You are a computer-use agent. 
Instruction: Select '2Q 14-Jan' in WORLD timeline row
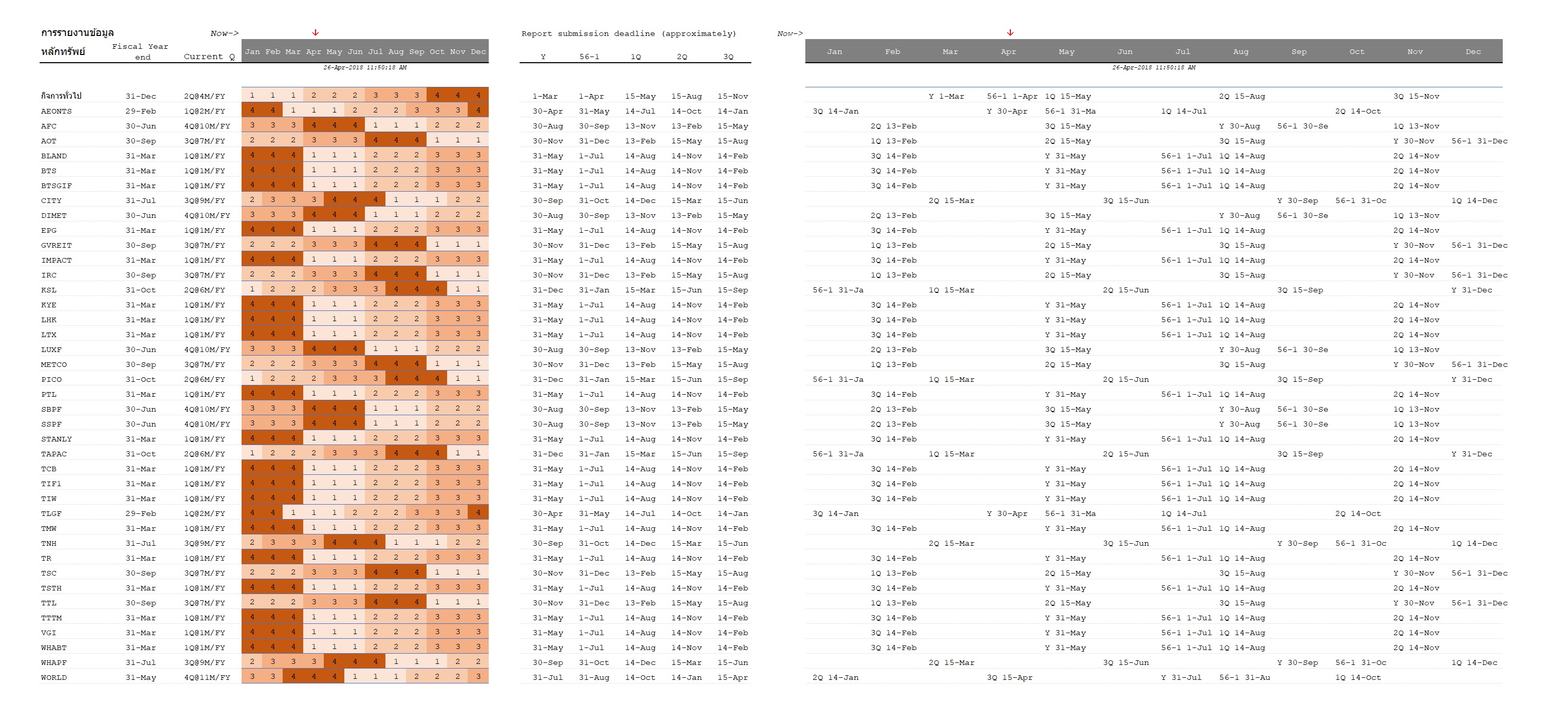pyautogui.click(x=835, y=678)
